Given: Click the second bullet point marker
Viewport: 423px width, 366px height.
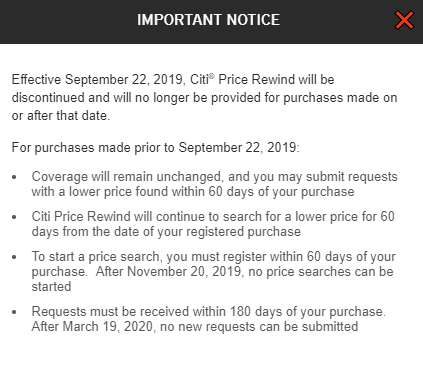Looking at the screenshot, I should point(14,217).
